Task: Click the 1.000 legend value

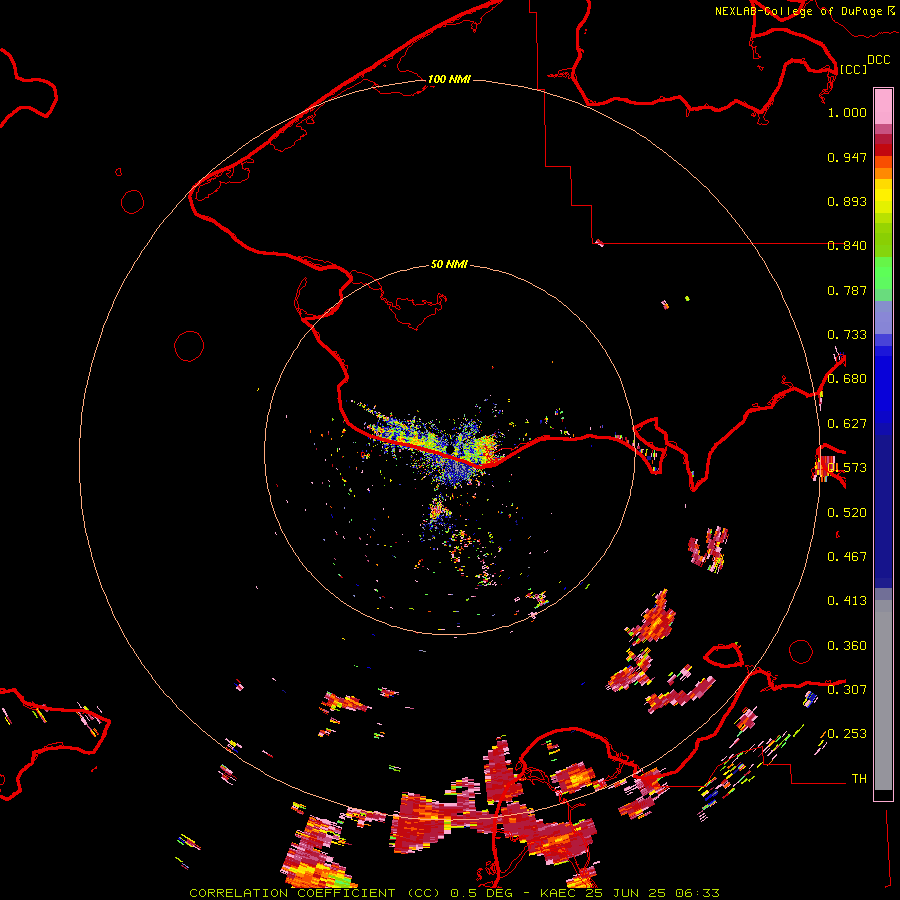Action: (x=847, y=112)
